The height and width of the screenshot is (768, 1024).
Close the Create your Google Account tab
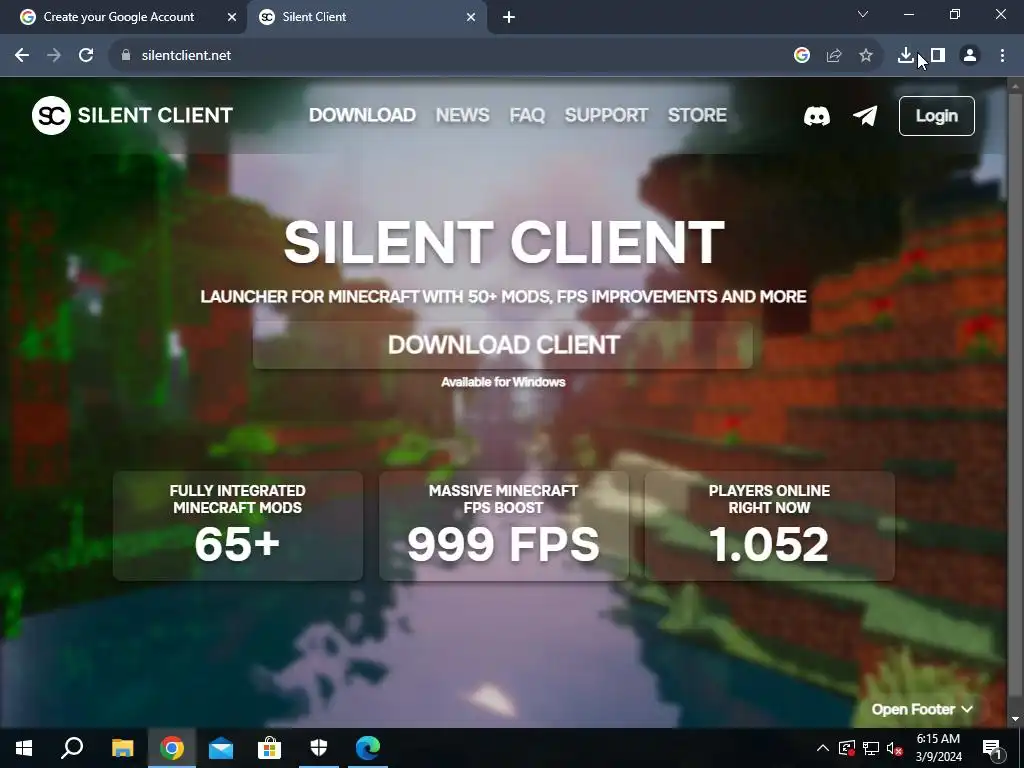pos(232,17)
